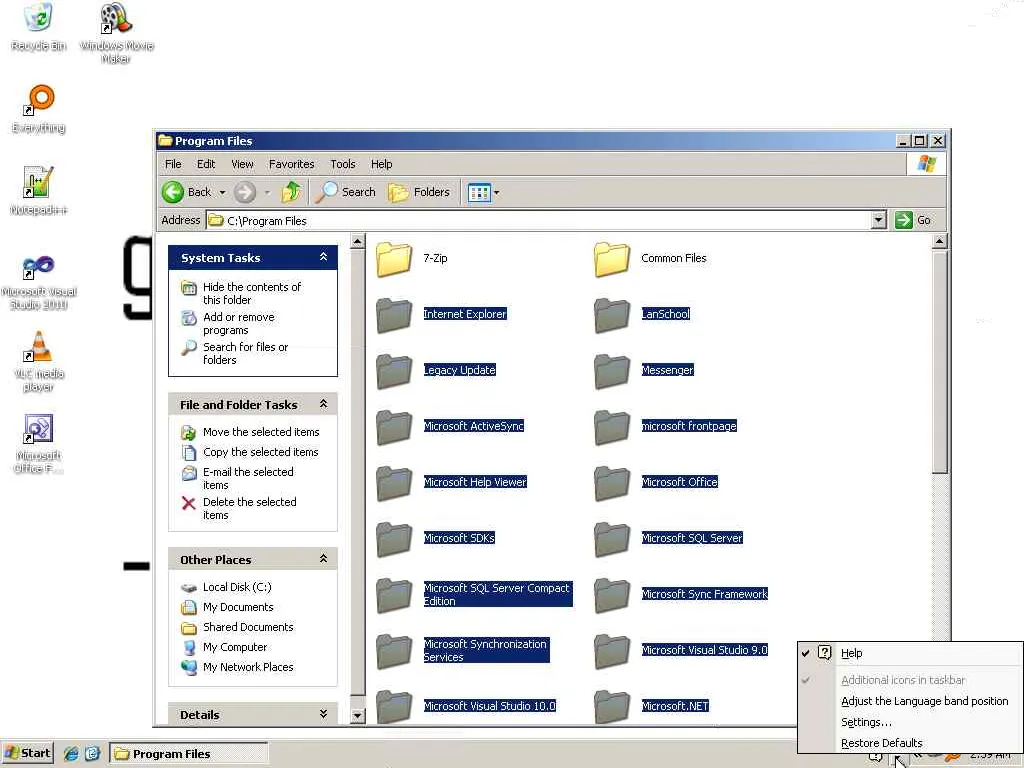1024x768 pixels.
Task: Click Hide the contents of this folder
Action: 252,293
